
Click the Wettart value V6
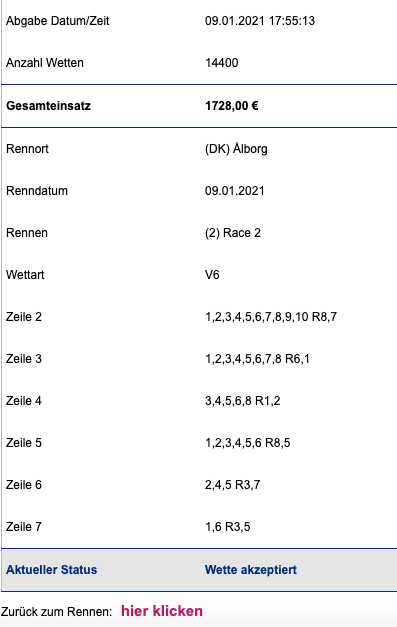212,275
